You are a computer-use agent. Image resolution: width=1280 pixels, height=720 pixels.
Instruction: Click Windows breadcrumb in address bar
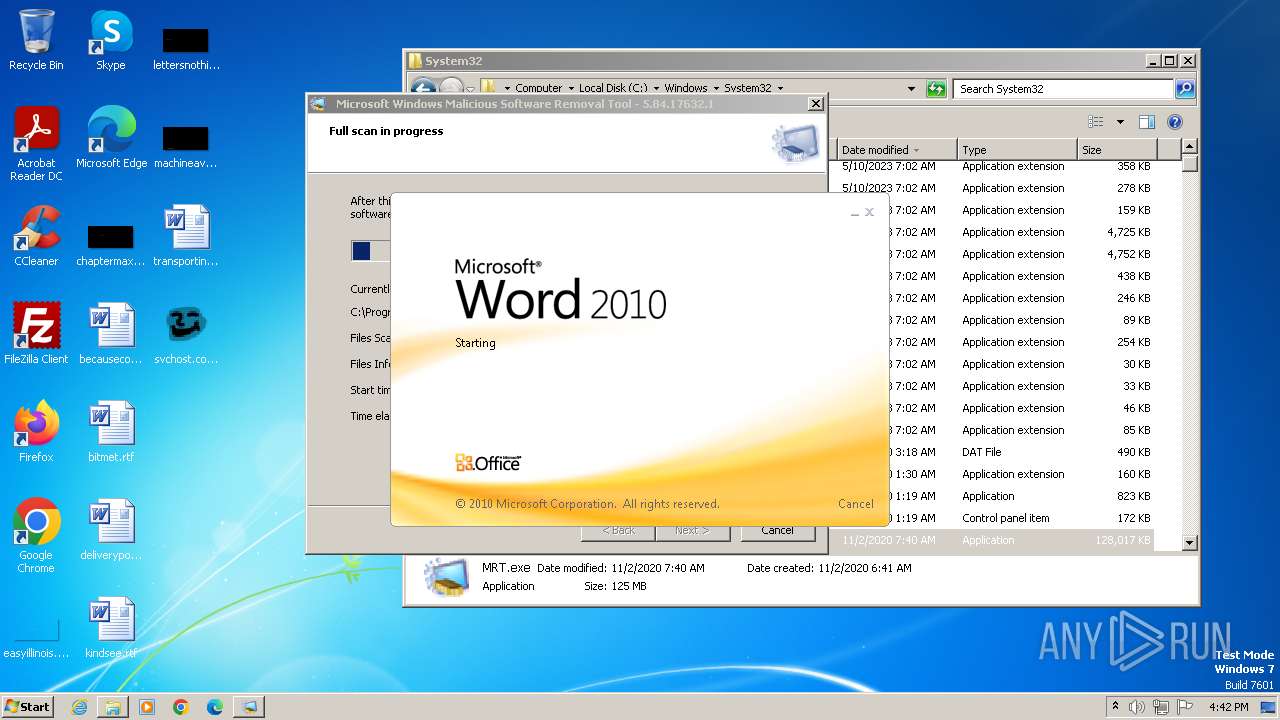pyautogui.click(x=685, y=88)
